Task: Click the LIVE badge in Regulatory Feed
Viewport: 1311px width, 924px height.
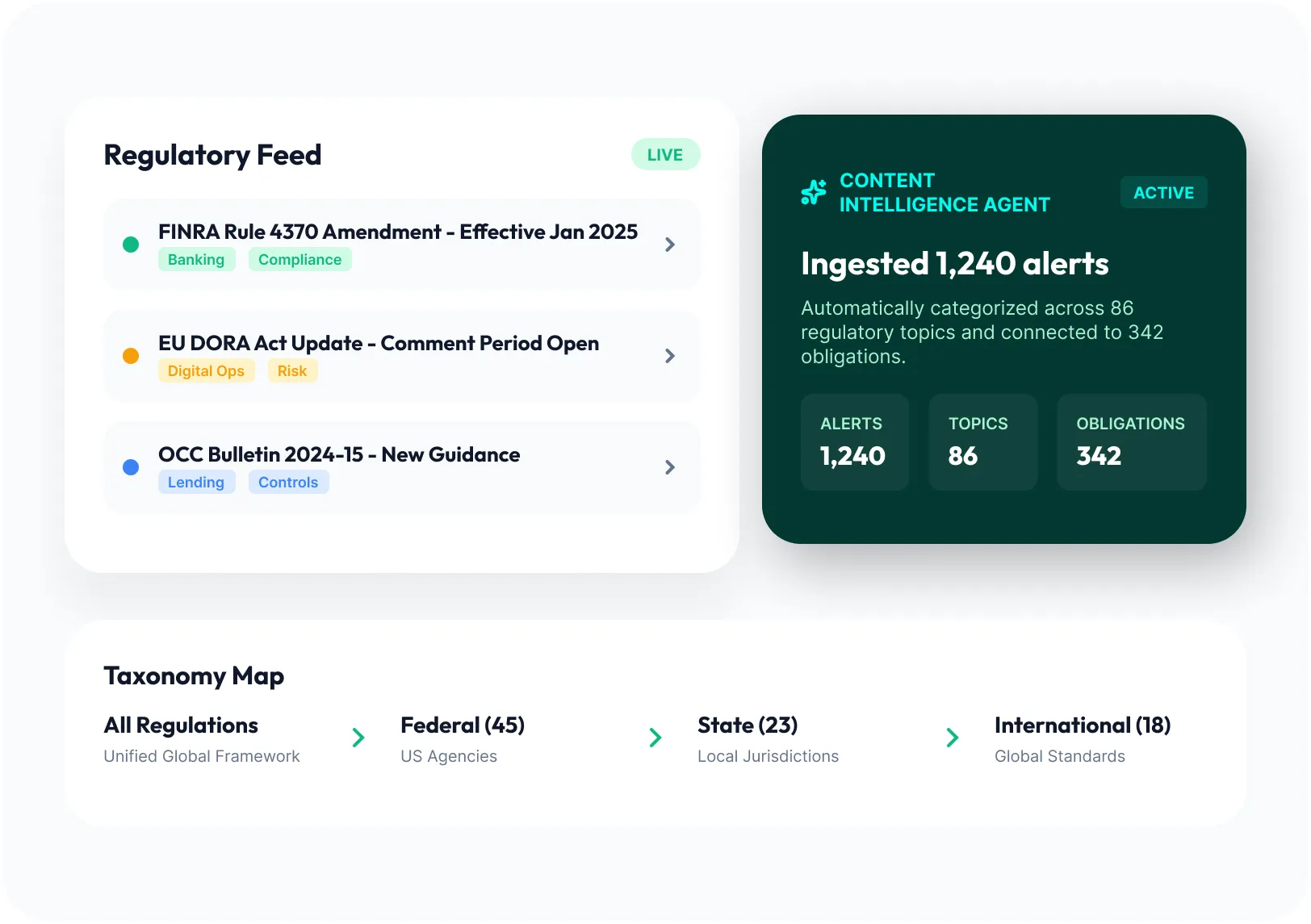Action: [665, 155]
